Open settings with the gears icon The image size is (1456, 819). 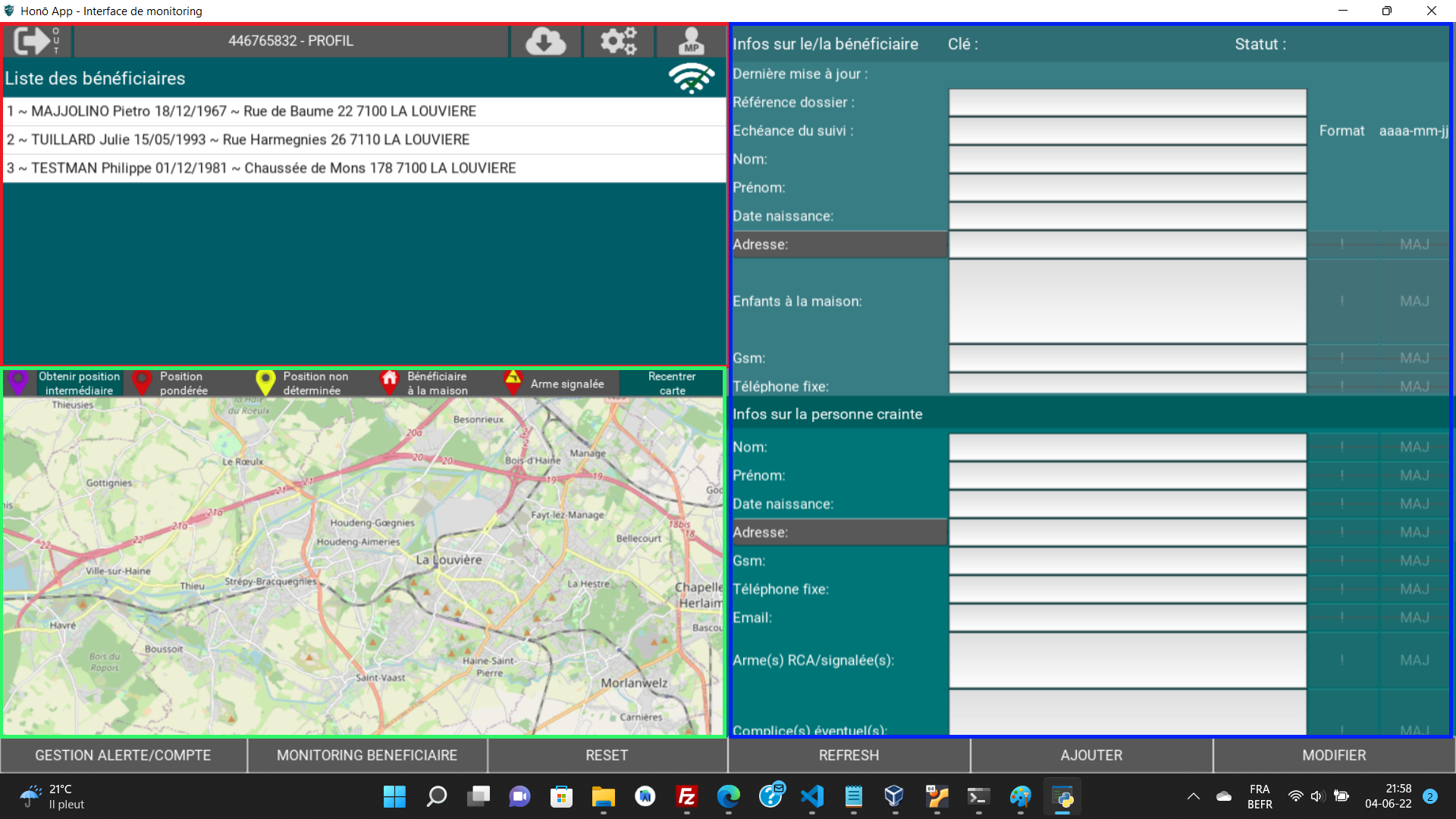(618, 41)
